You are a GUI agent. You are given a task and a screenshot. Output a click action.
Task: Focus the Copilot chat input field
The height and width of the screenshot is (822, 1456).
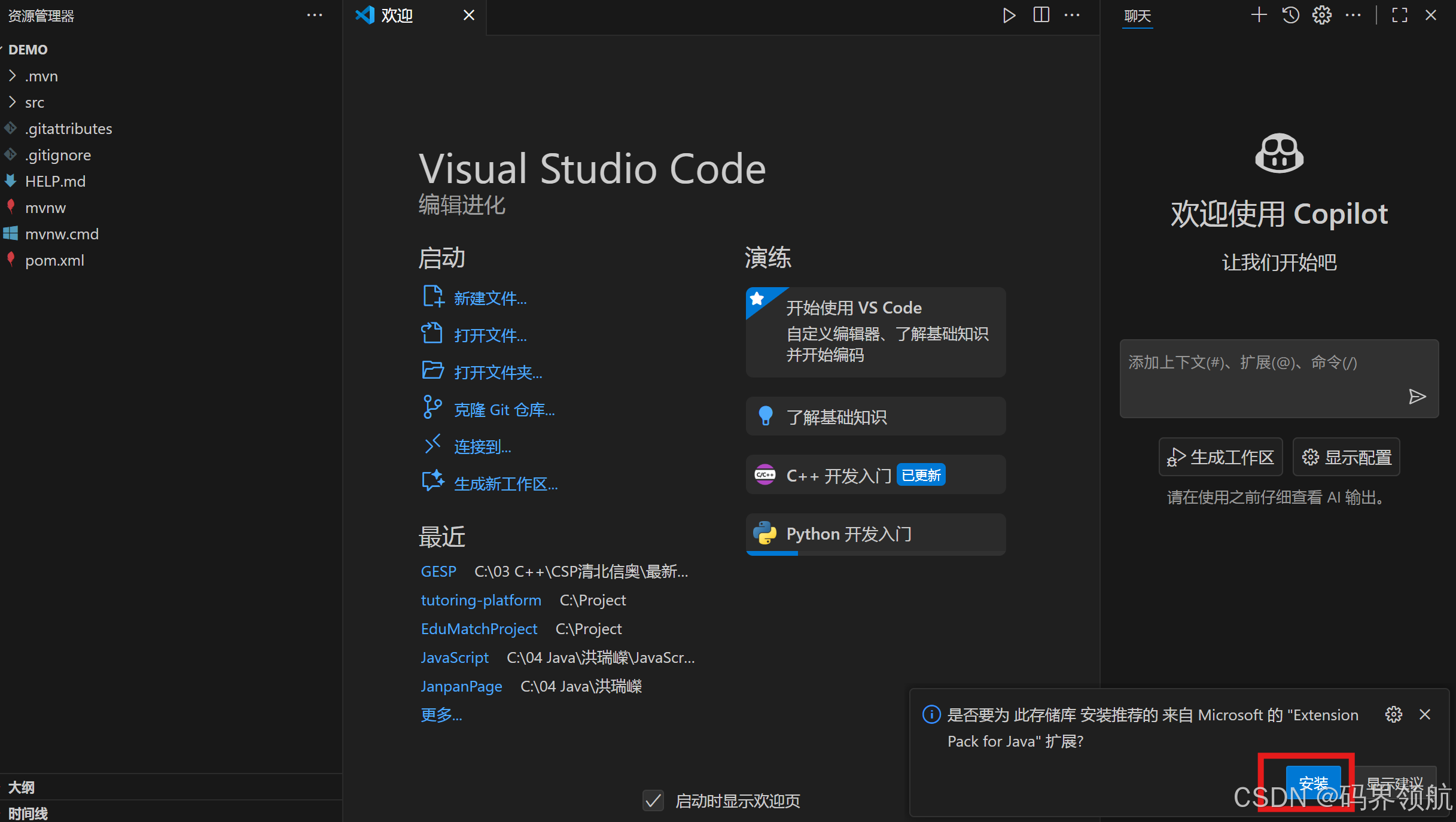(1279, 378)
